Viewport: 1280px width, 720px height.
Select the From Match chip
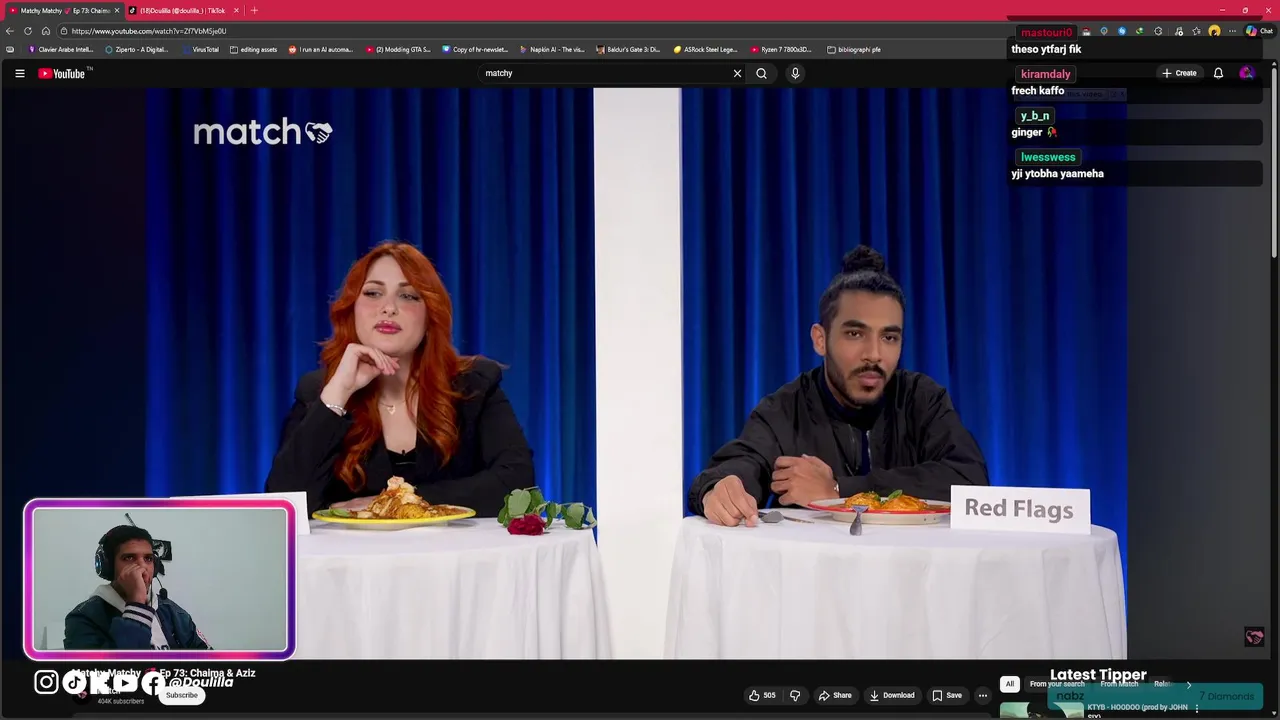[x=1119, y=684]
